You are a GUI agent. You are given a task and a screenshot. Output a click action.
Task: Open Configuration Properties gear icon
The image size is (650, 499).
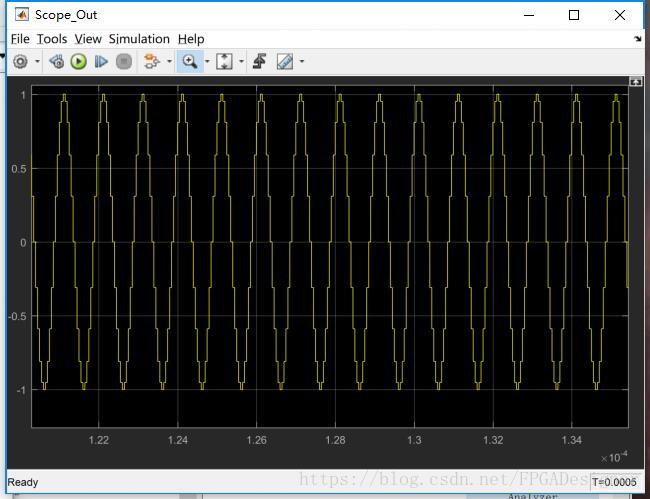click(20, 62)
